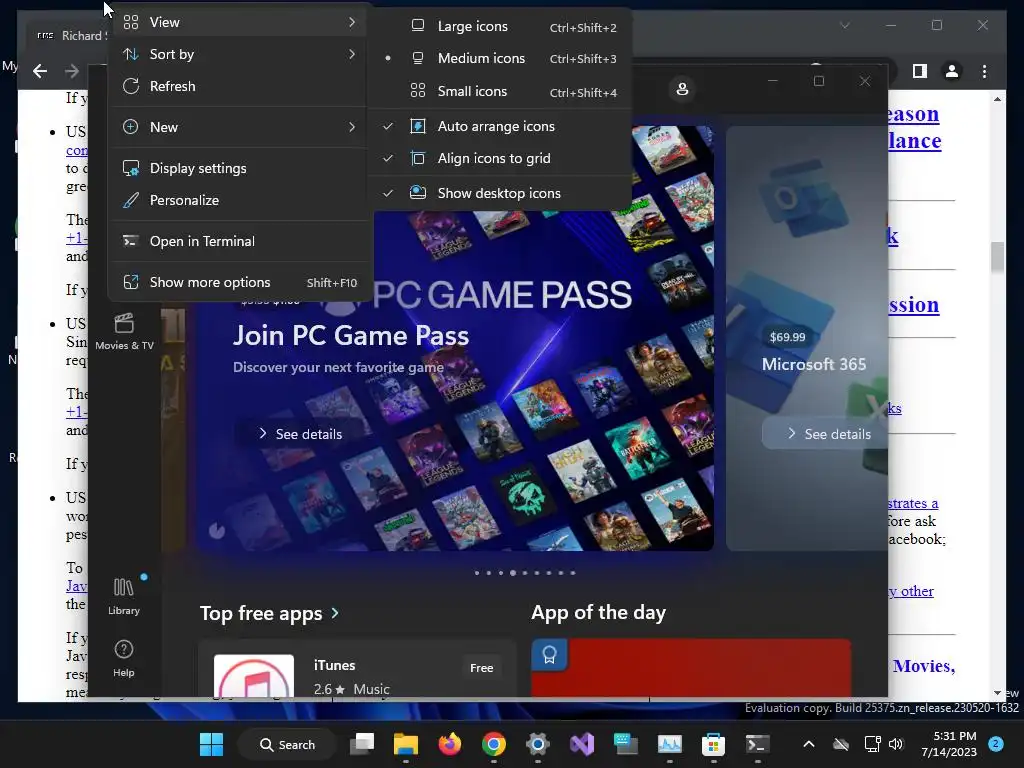The height and width of the screenshot is (768, 1024).
Task: Click the highlighted carousel page indicator dot
Action: click(x=513, y=573)
